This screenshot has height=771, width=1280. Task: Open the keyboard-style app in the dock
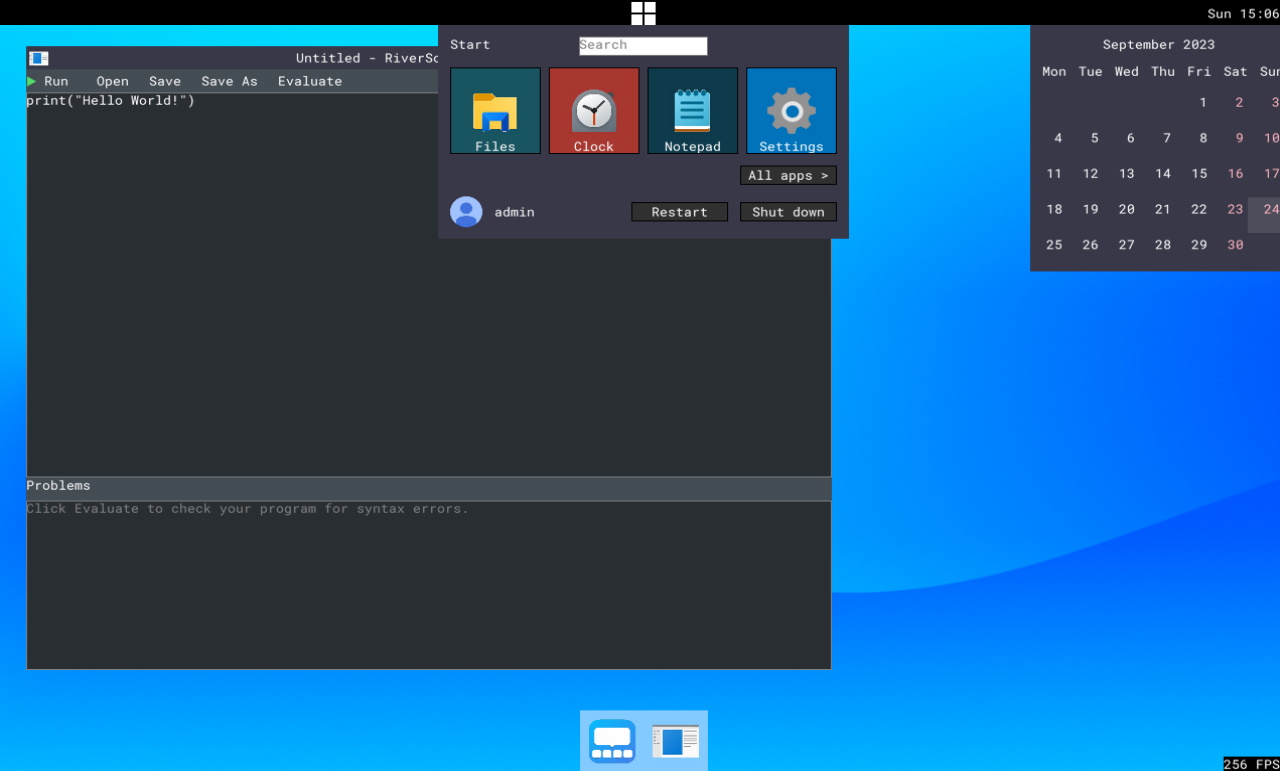(x=612, y=741)
